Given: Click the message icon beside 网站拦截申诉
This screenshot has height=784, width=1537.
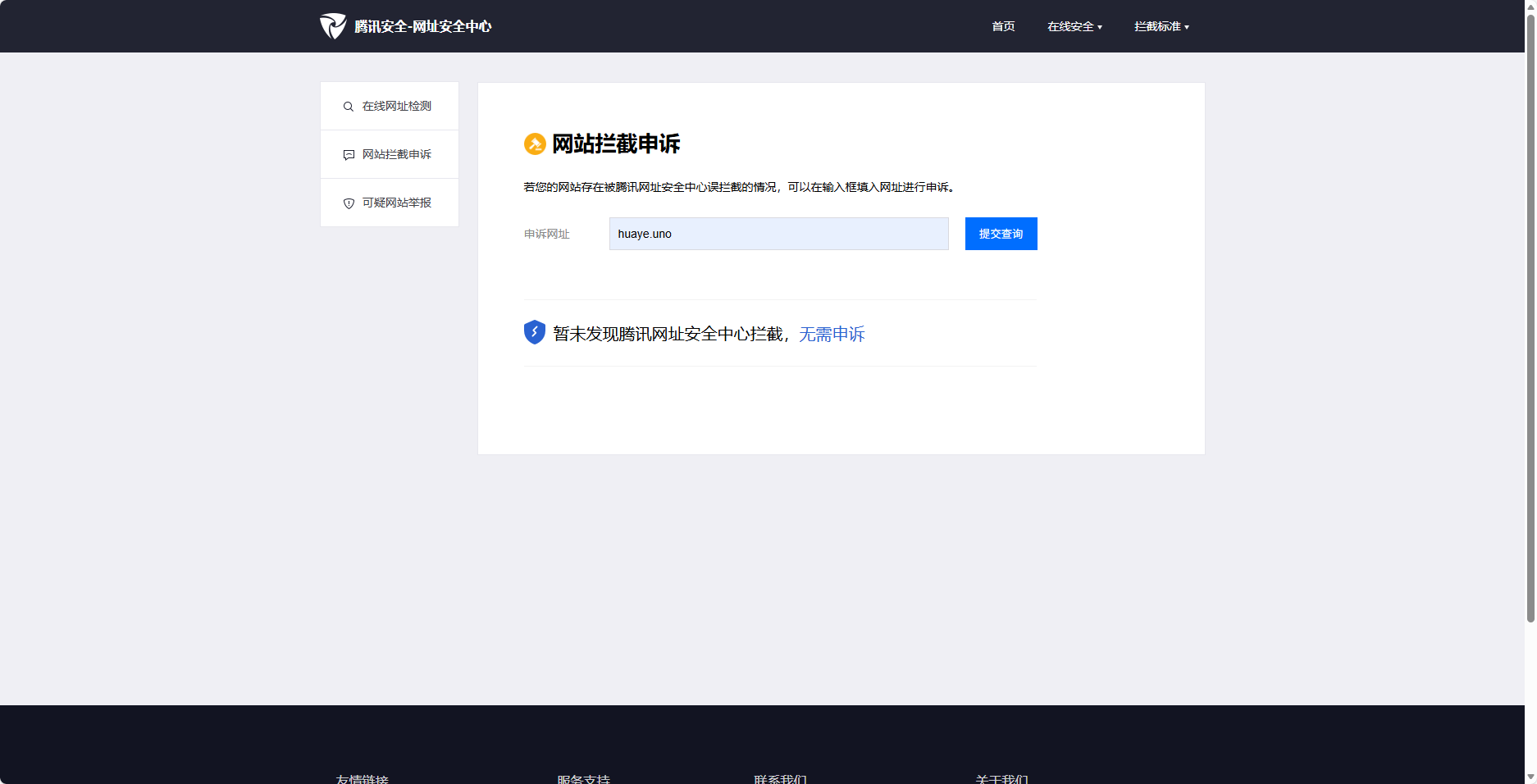Looking at the screenshot, I should coord(349,155).
